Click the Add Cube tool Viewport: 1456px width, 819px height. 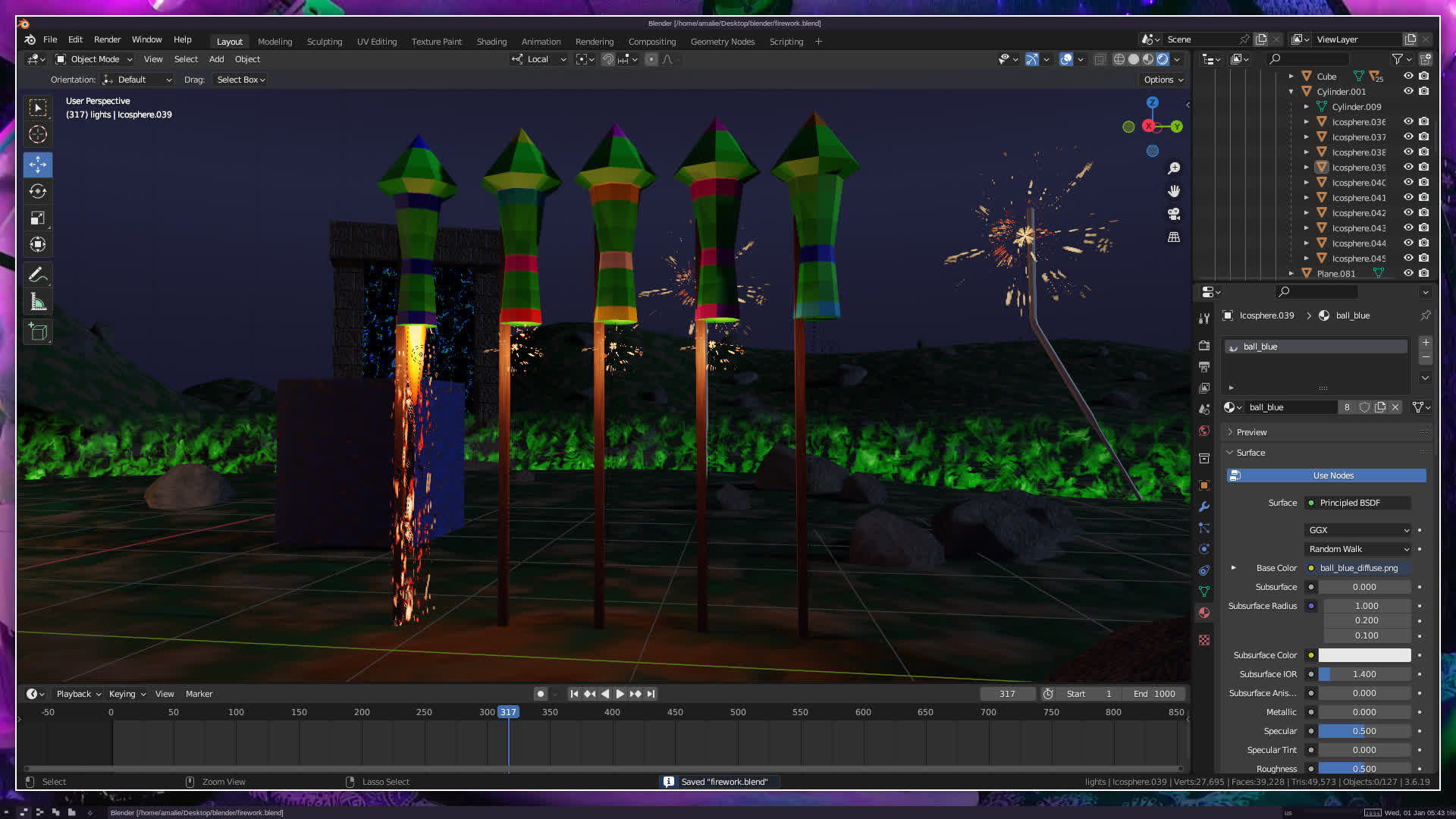coord(38,331)
